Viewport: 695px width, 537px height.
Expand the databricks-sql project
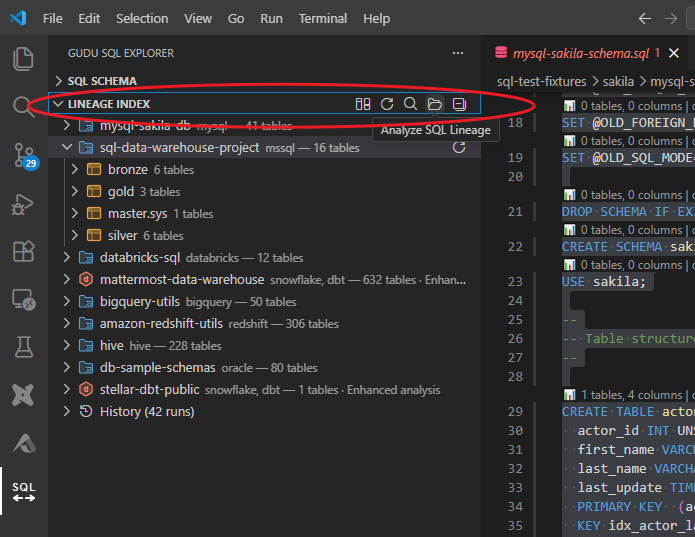[x=66, y=257]
